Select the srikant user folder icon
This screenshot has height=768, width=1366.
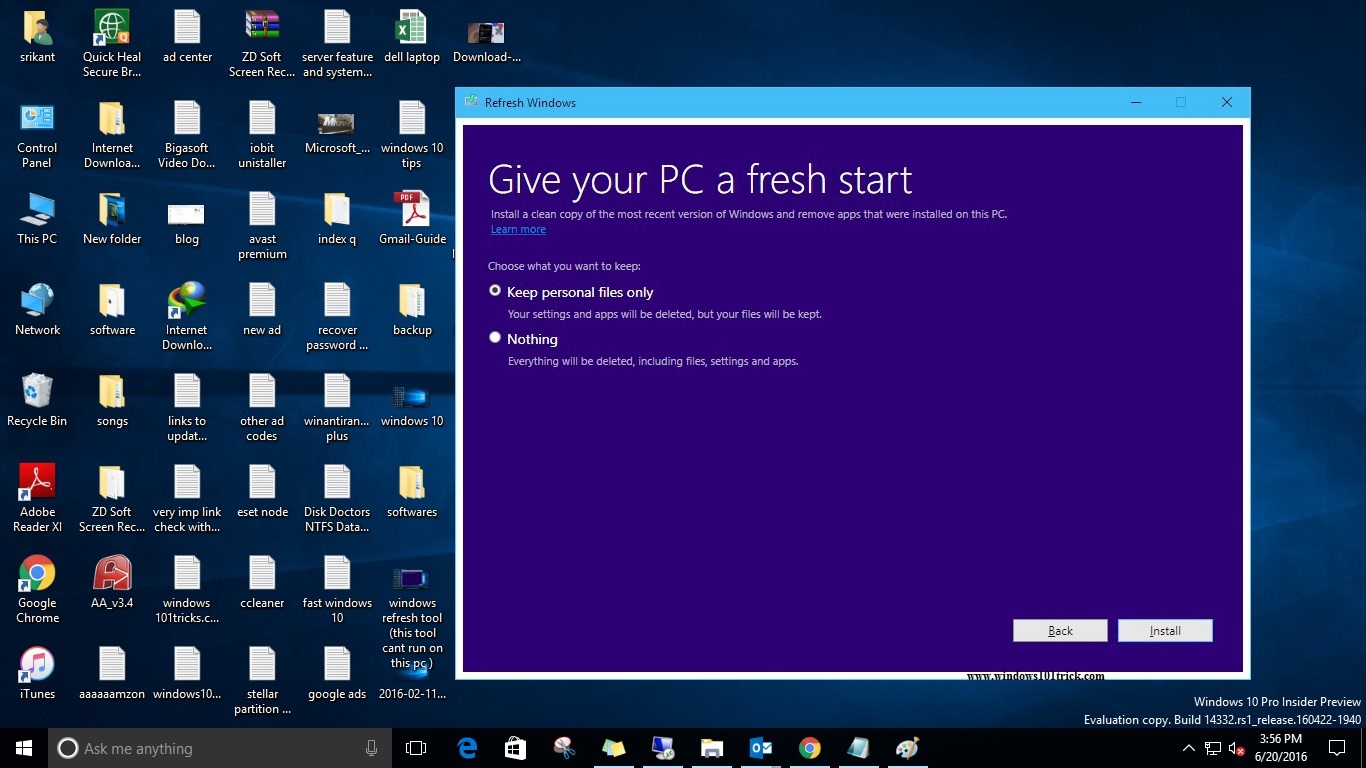coord(37,37)
